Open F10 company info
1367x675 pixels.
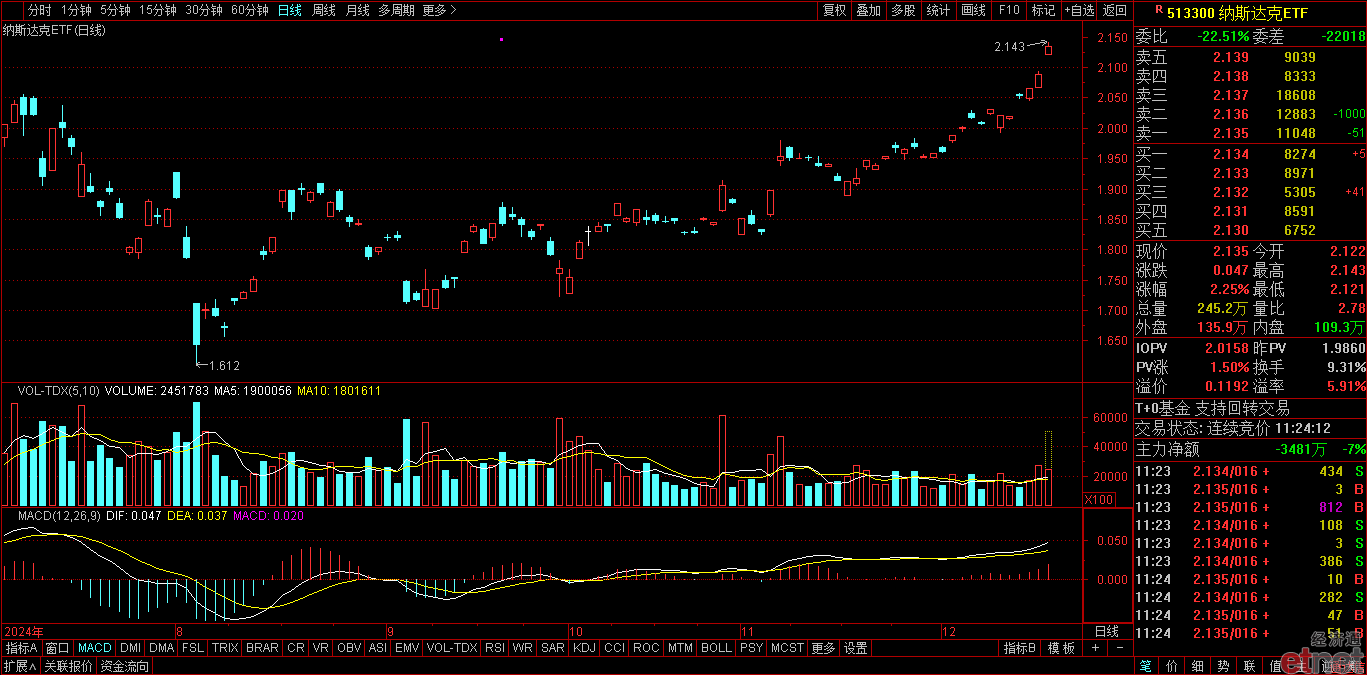(x=1009, y=10)
